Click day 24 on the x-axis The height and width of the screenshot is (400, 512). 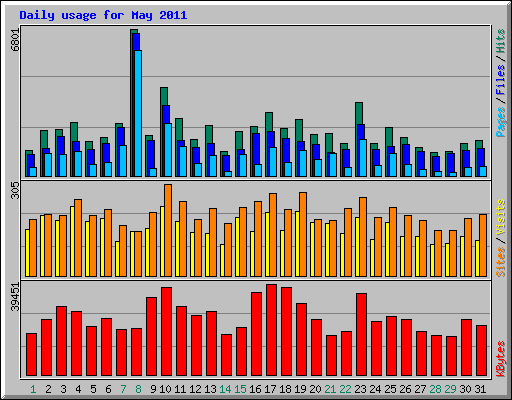click(x=375, y=389)
